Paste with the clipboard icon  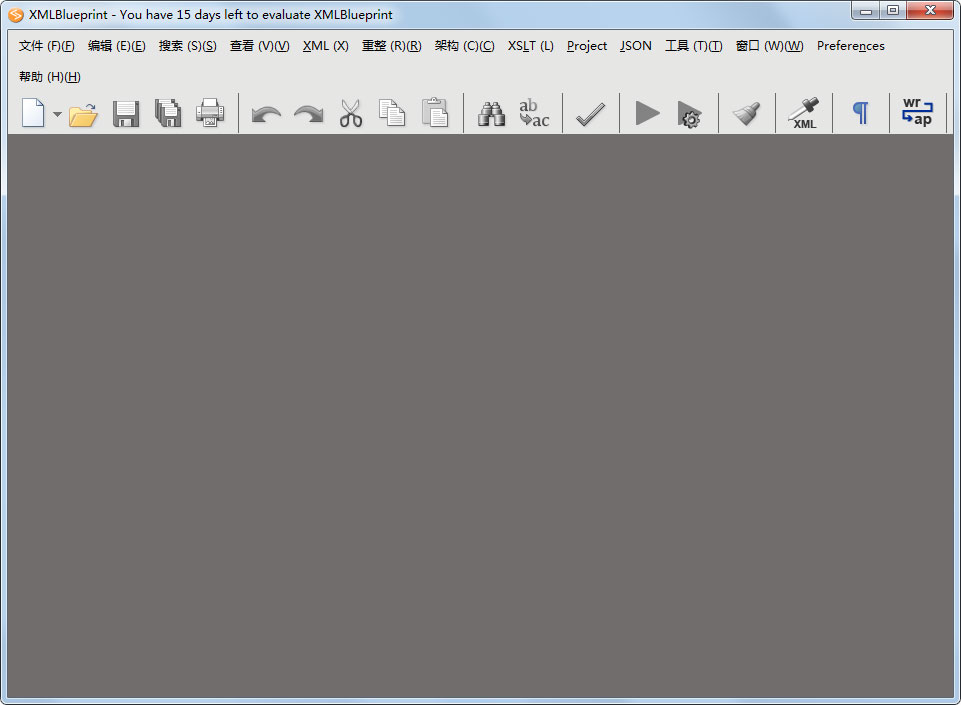[x=435, y=113]
